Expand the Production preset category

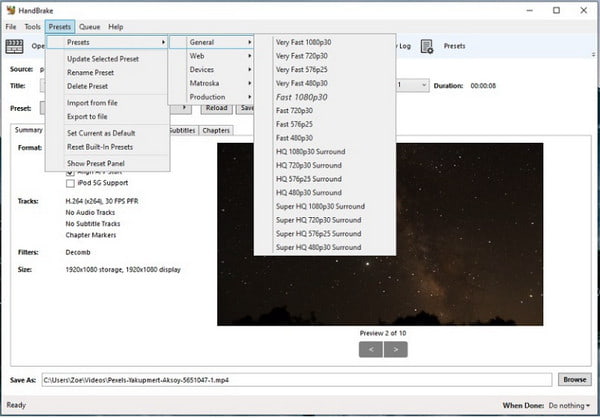click(x=211, y=97)
